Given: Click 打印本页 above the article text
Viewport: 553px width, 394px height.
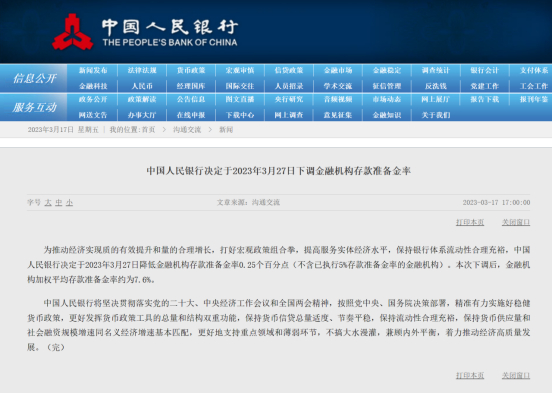Looking at the screenshot, I should click(x=470, y=222).
